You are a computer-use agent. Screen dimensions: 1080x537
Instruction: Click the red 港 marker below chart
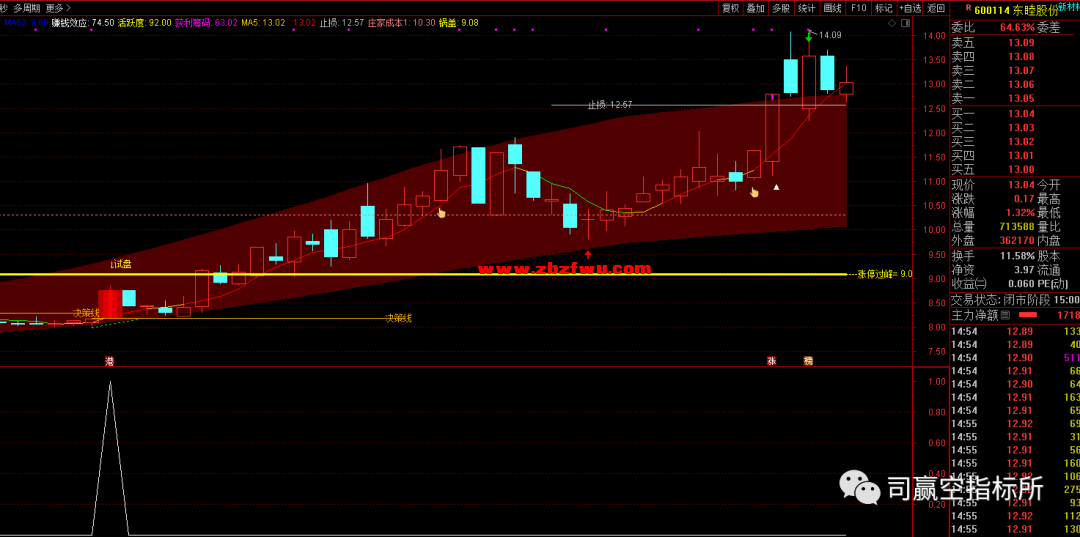110,361
